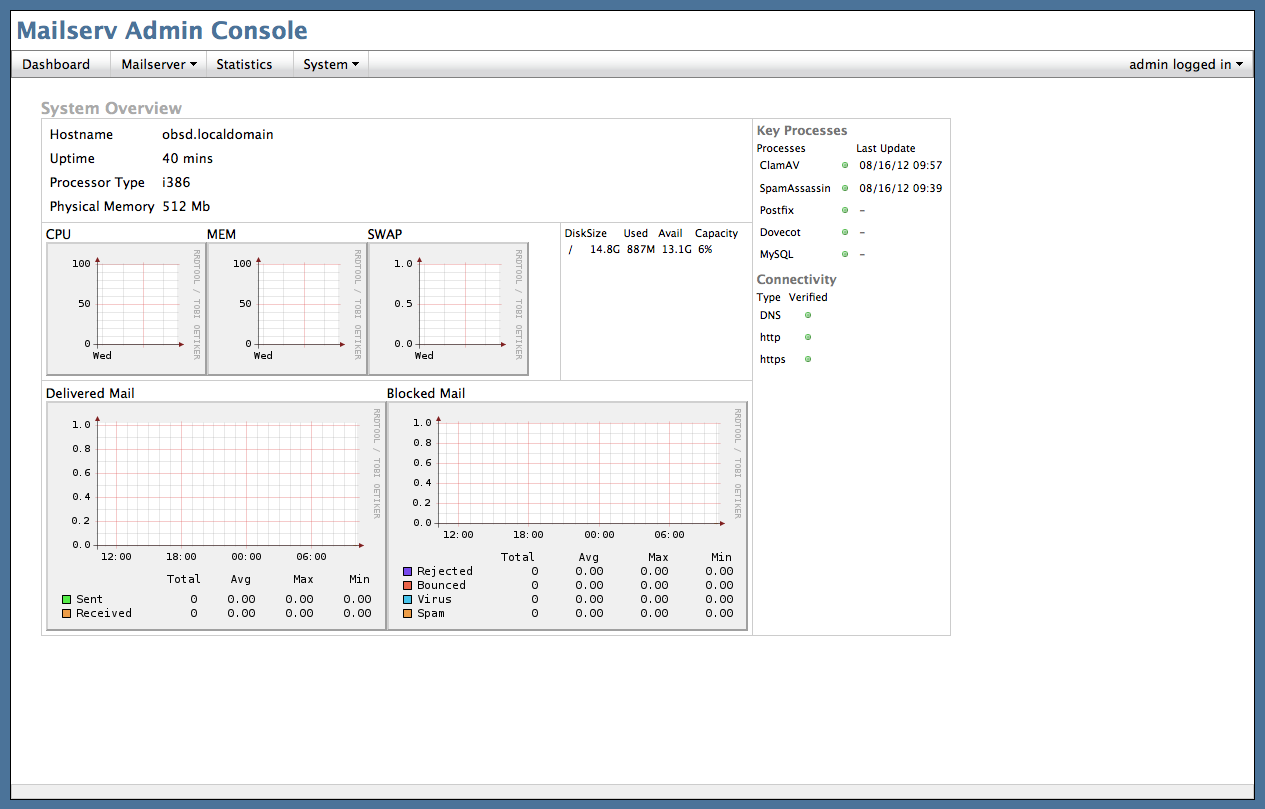Click the Mailserv Admin Console title

(162, 31)
